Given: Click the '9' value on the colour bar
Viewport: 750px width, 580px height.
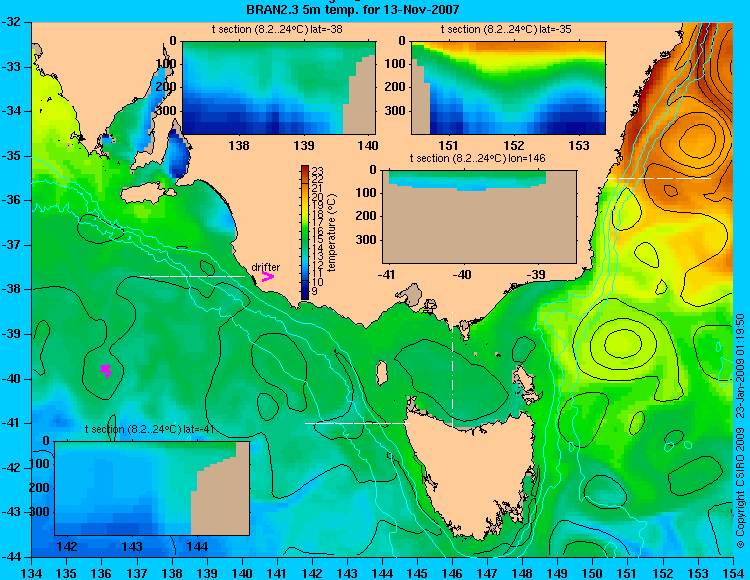Looking at the screenshot, I should tap(314, 291).
